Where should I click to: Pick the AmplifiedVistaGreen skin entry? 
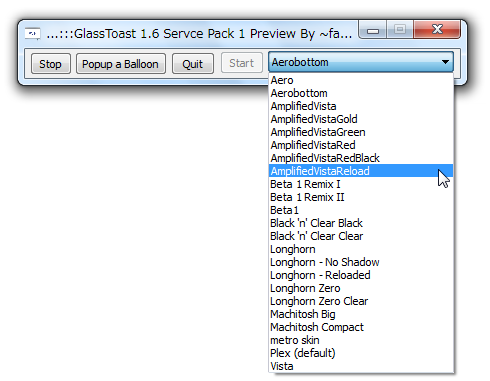(361, 132)
